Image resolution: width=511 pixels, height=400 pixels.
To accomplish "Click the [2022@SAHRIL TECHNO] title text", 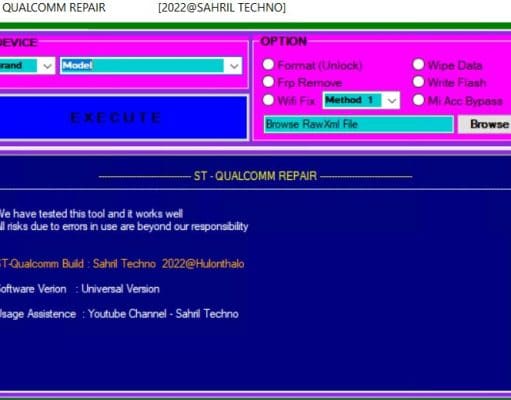I will 222,7.
